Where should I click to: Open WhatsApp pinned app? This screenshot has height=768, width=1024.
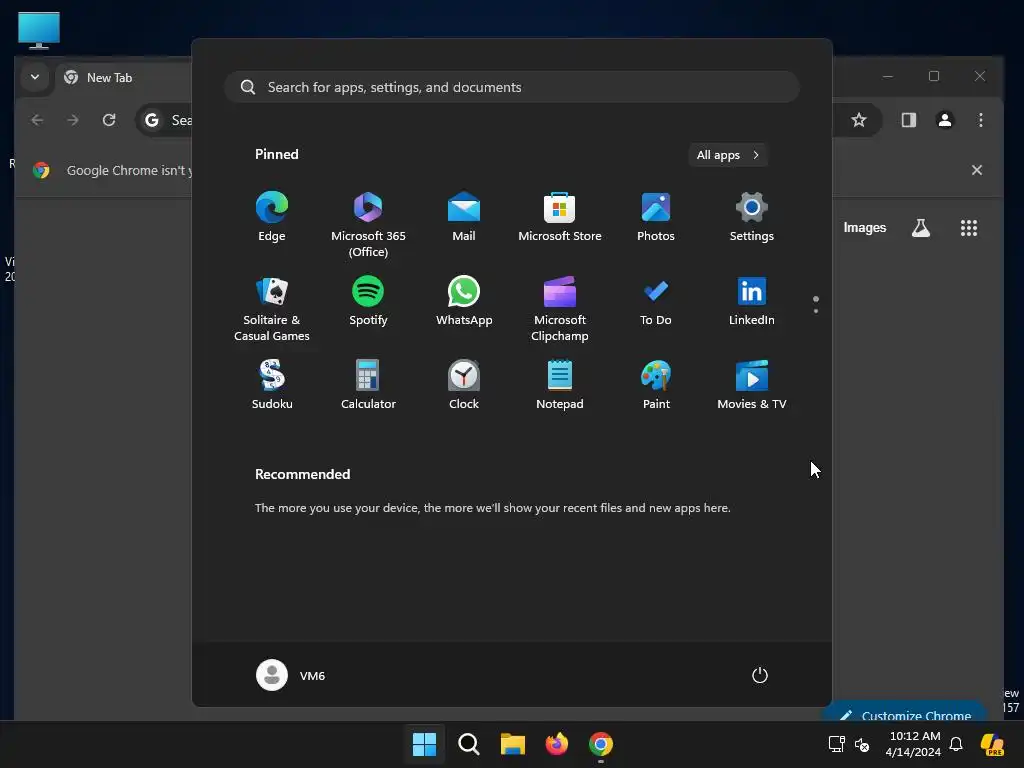[464, 300]
